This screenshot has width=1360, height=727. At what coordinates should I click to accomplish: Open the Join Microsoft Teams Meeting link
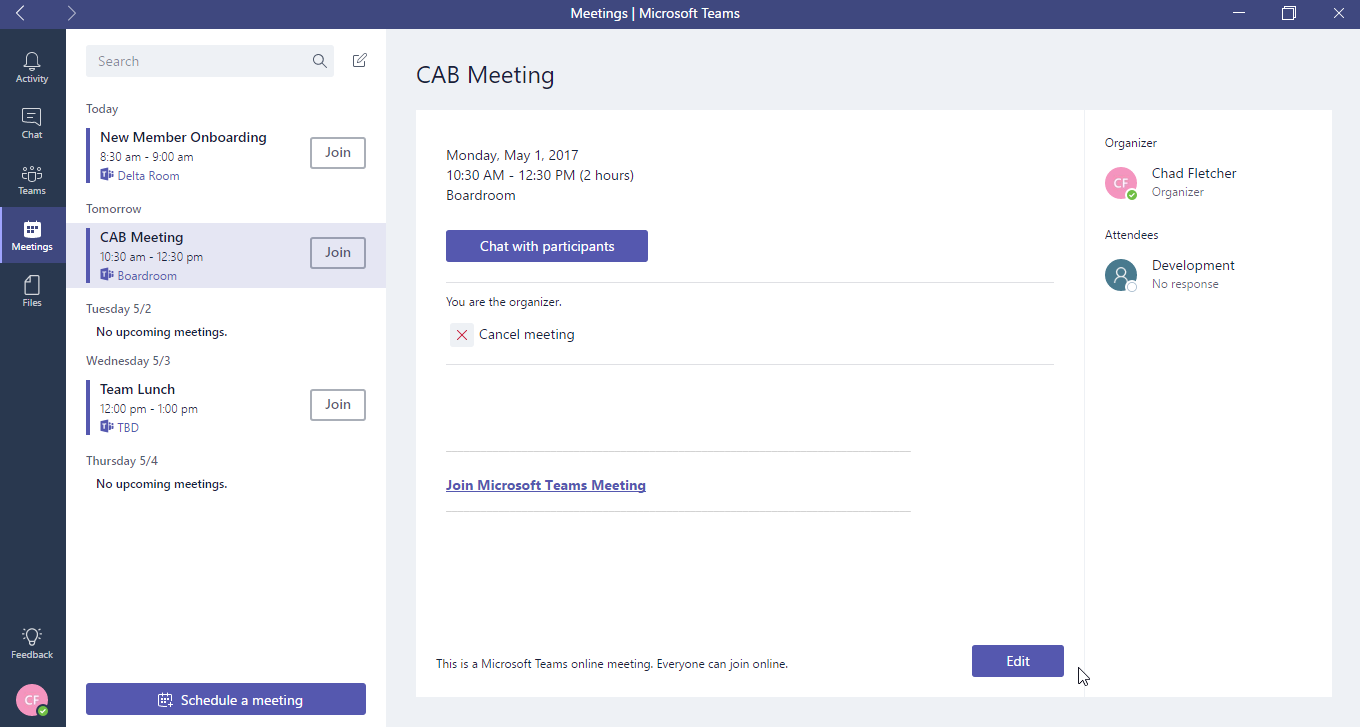pos(546,485)
